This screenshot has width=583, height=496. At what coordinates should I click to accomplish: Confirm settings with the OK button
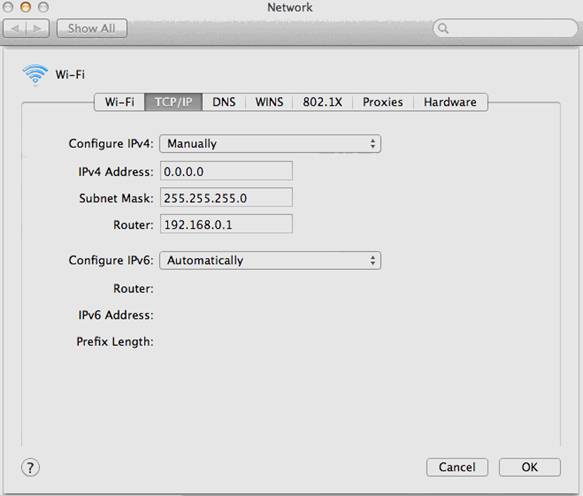(529, 467)
